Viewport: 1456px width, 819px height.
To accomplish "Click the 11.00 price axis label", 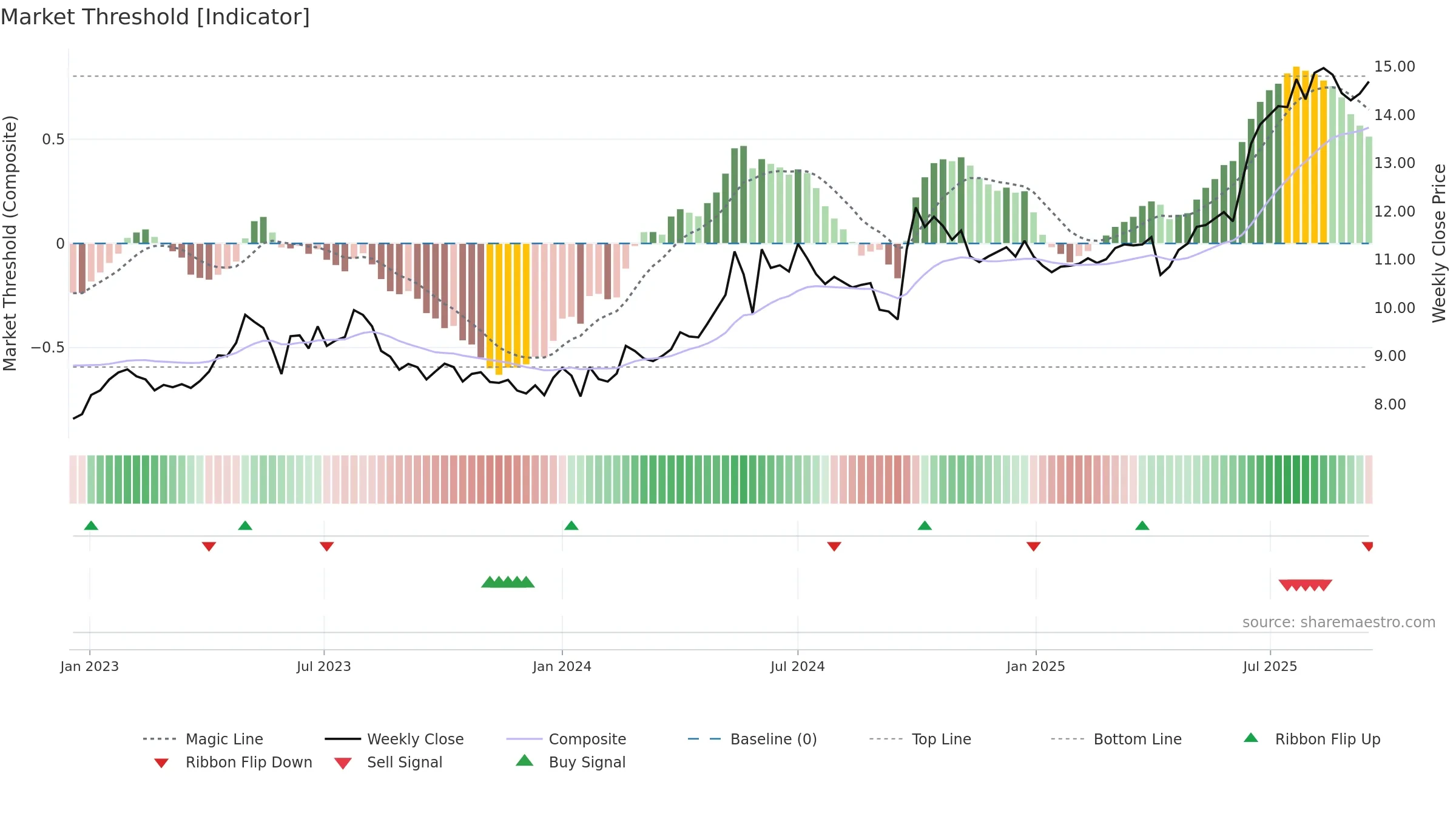I will pos(1395,260).
